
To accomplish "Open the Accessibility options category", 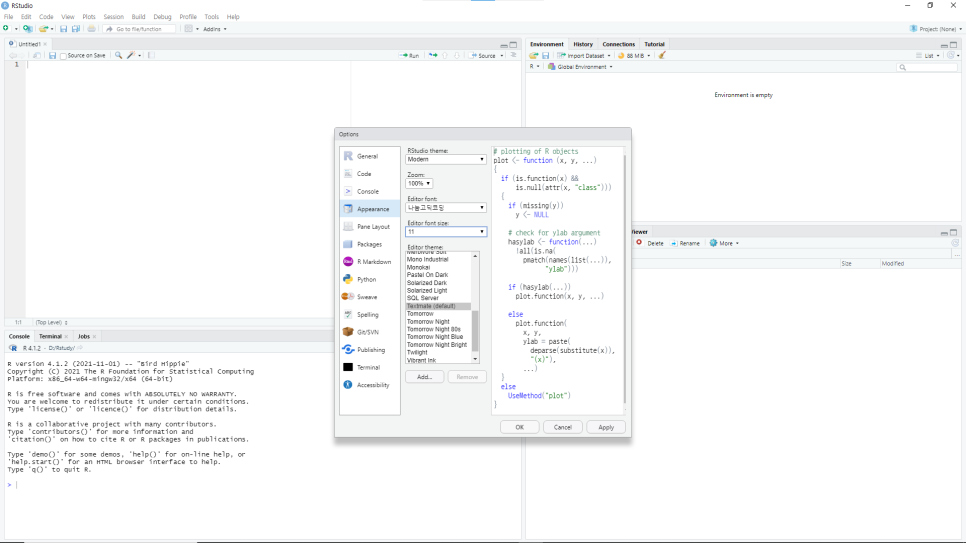I will tap(369, 385).
